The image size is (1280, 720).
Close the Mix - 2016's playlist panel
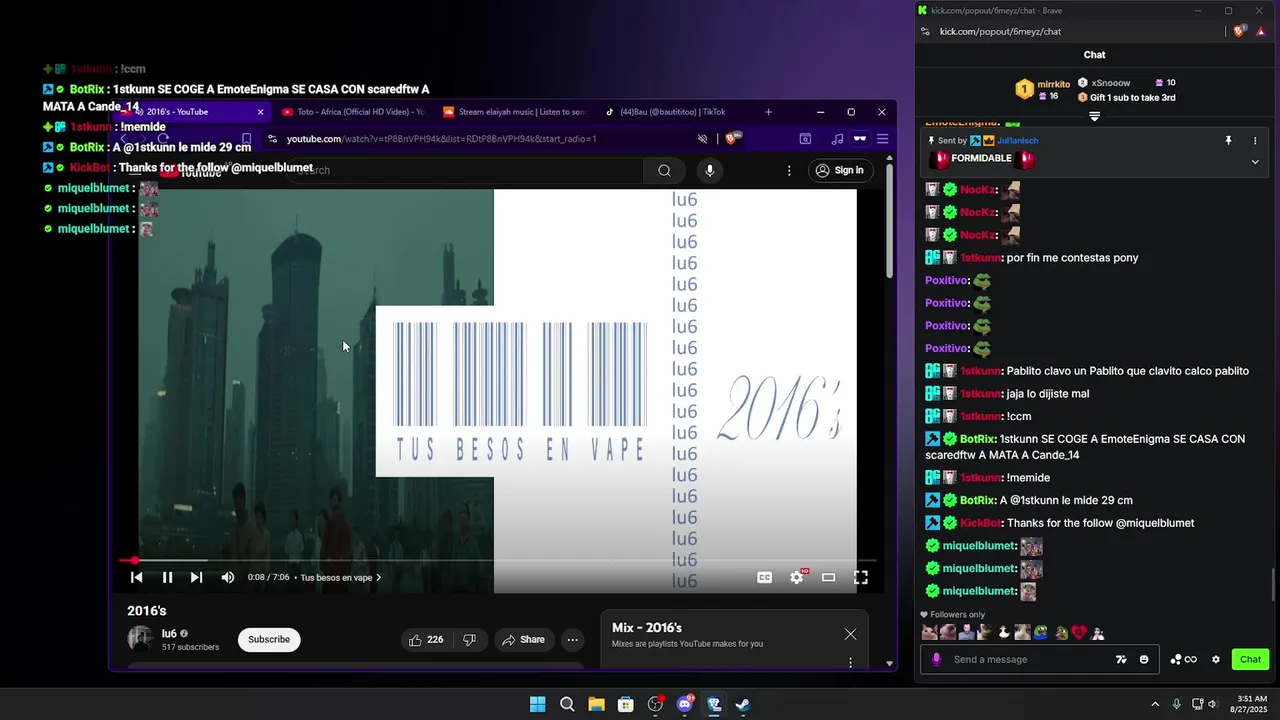pos(850,634)
